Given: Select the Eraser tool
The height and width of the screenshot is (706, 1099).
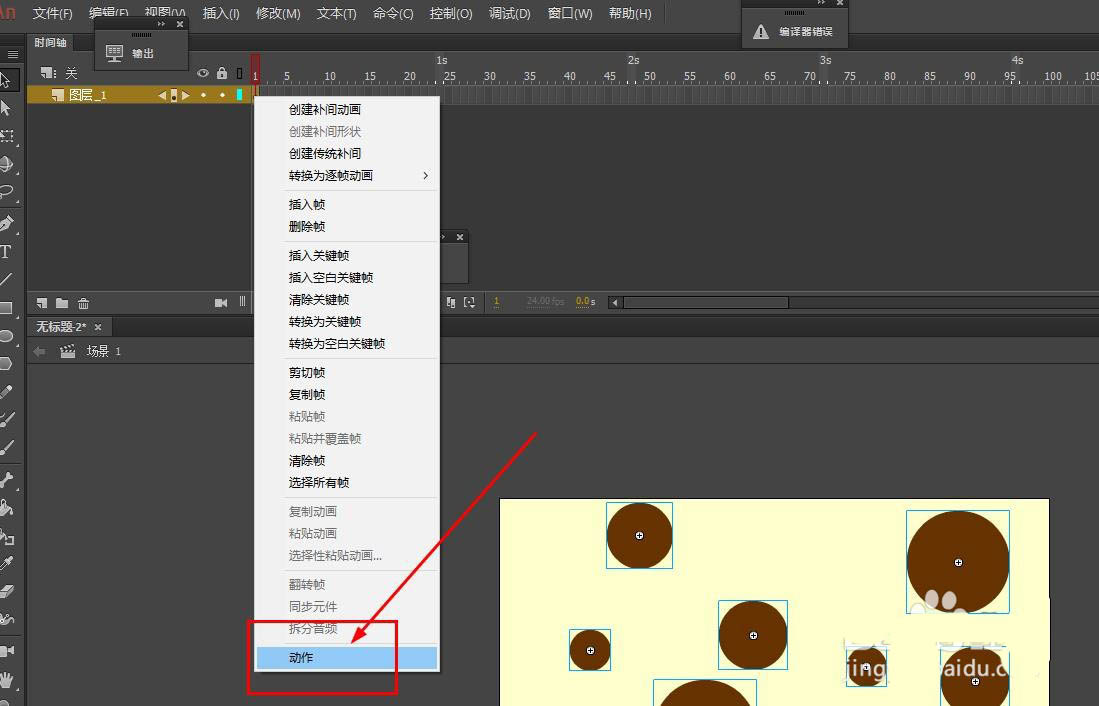Looking at the screenshot, I should pos(6,591).
